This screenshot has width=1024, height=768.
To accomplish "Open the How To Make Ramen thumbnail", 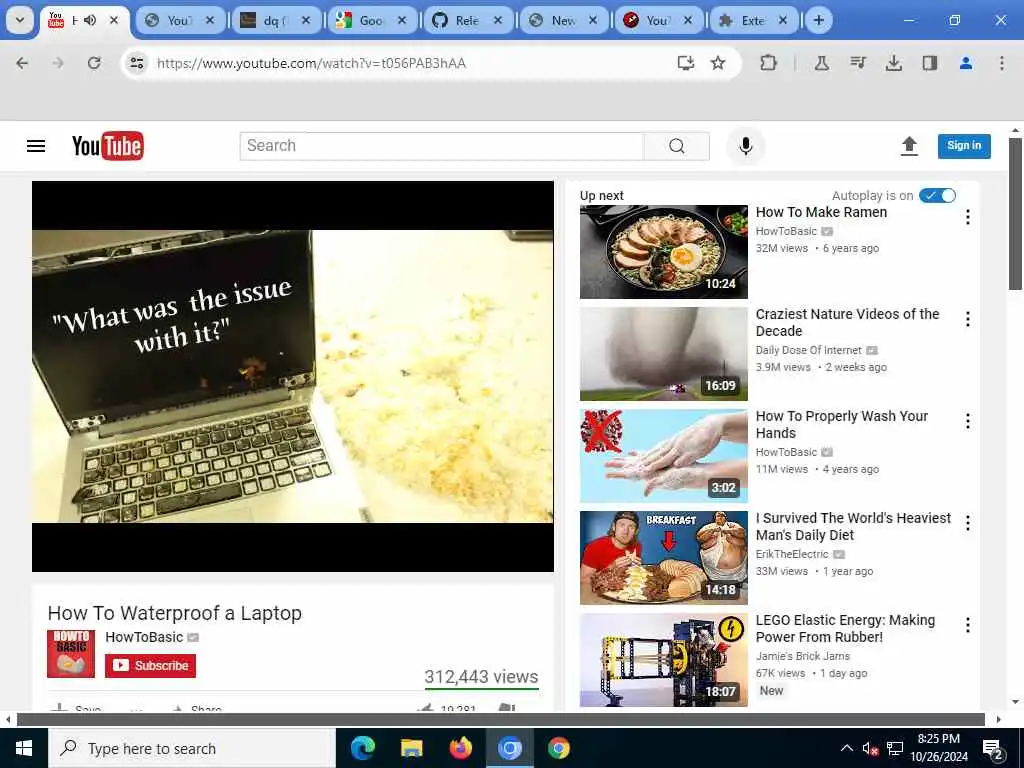I will click(664, 252).
